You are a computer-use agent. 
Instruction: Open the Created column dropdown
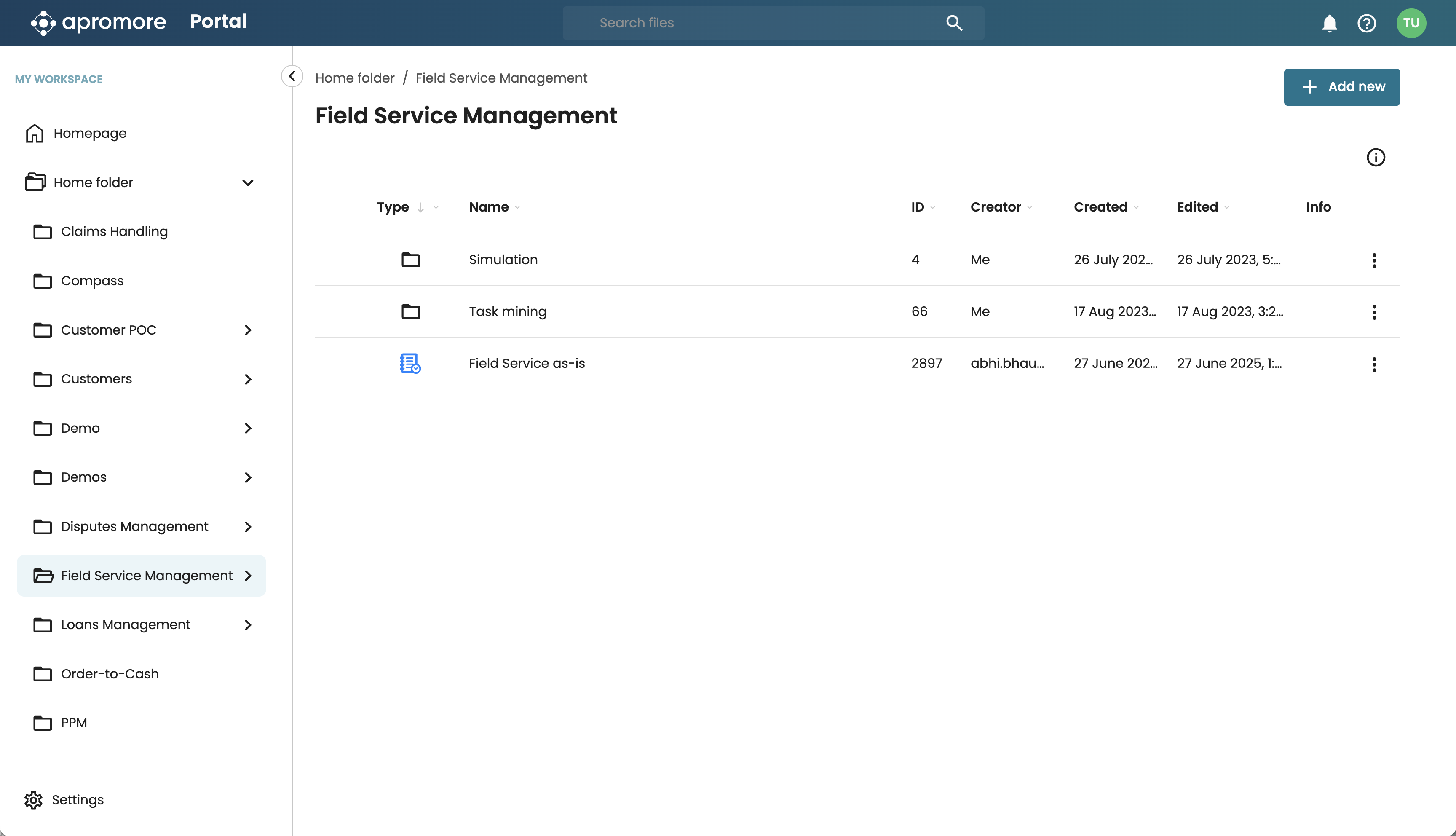(1136, 207)
